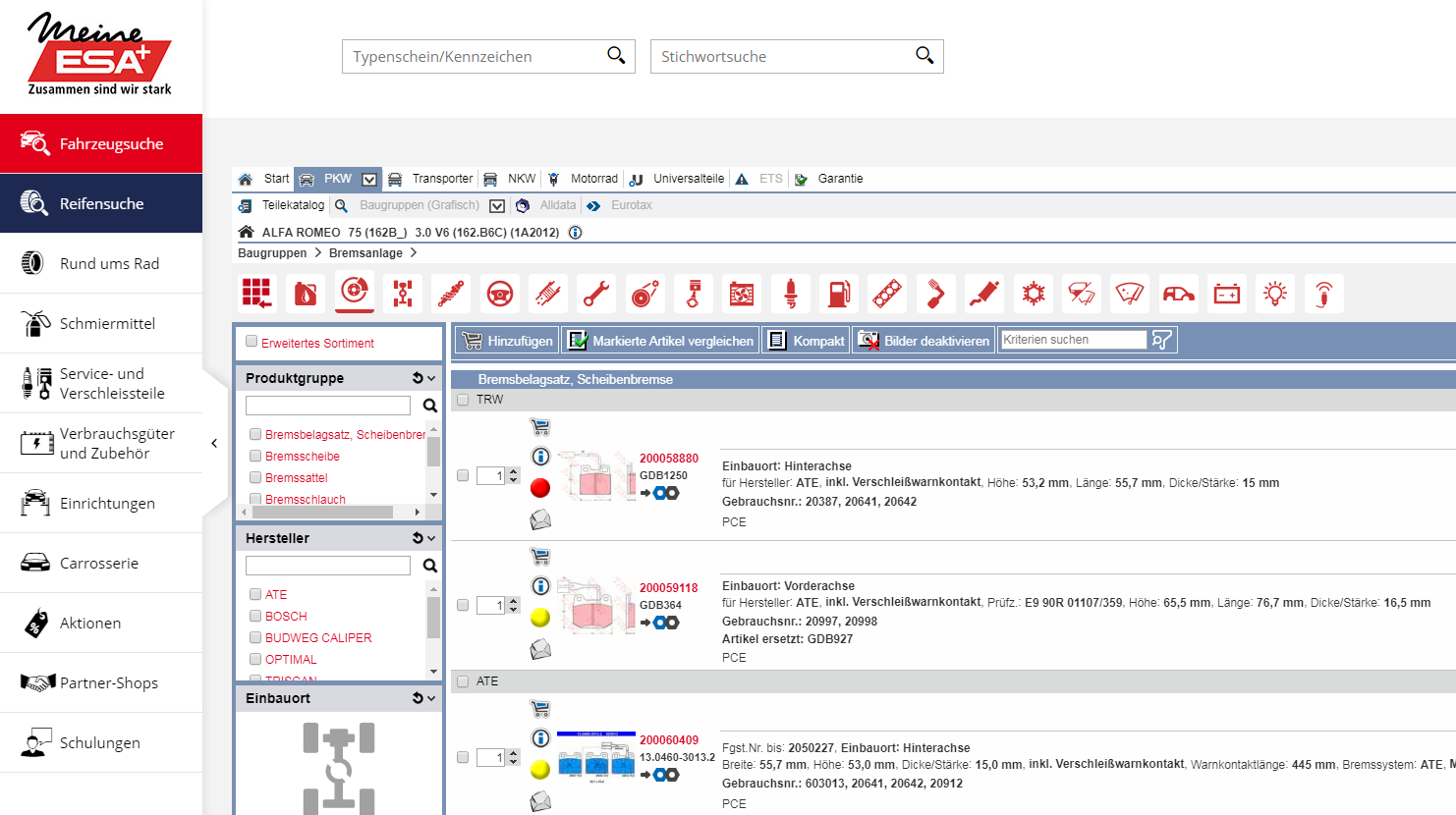The height and width of the screenshot is (815, 1456).
Task: Check the BOSCH manufacturer filter
Action: [x=255, y=616]
